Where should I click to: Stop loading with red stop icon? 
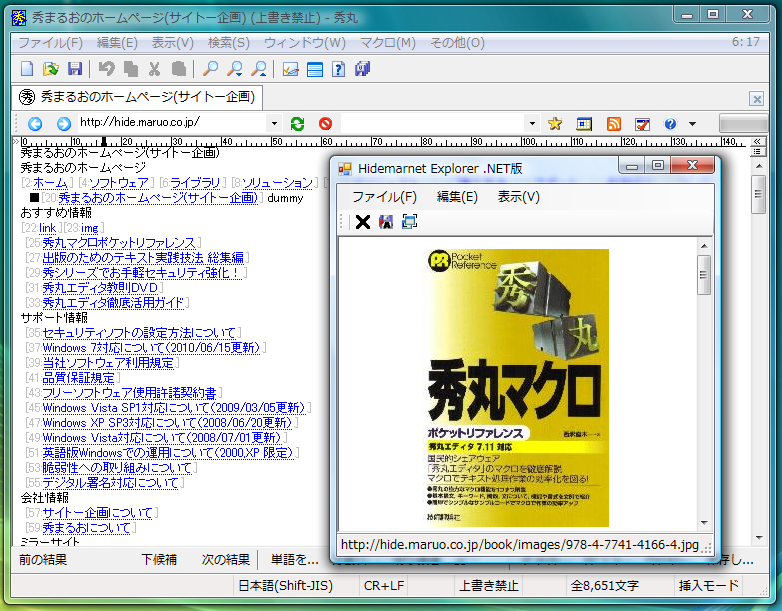[x=326, y=123]
